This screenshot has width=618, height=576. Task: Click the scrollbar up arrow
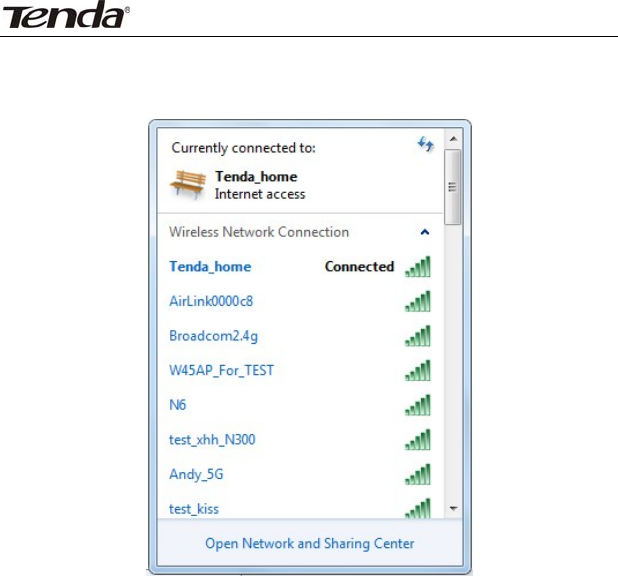[453, 139]
